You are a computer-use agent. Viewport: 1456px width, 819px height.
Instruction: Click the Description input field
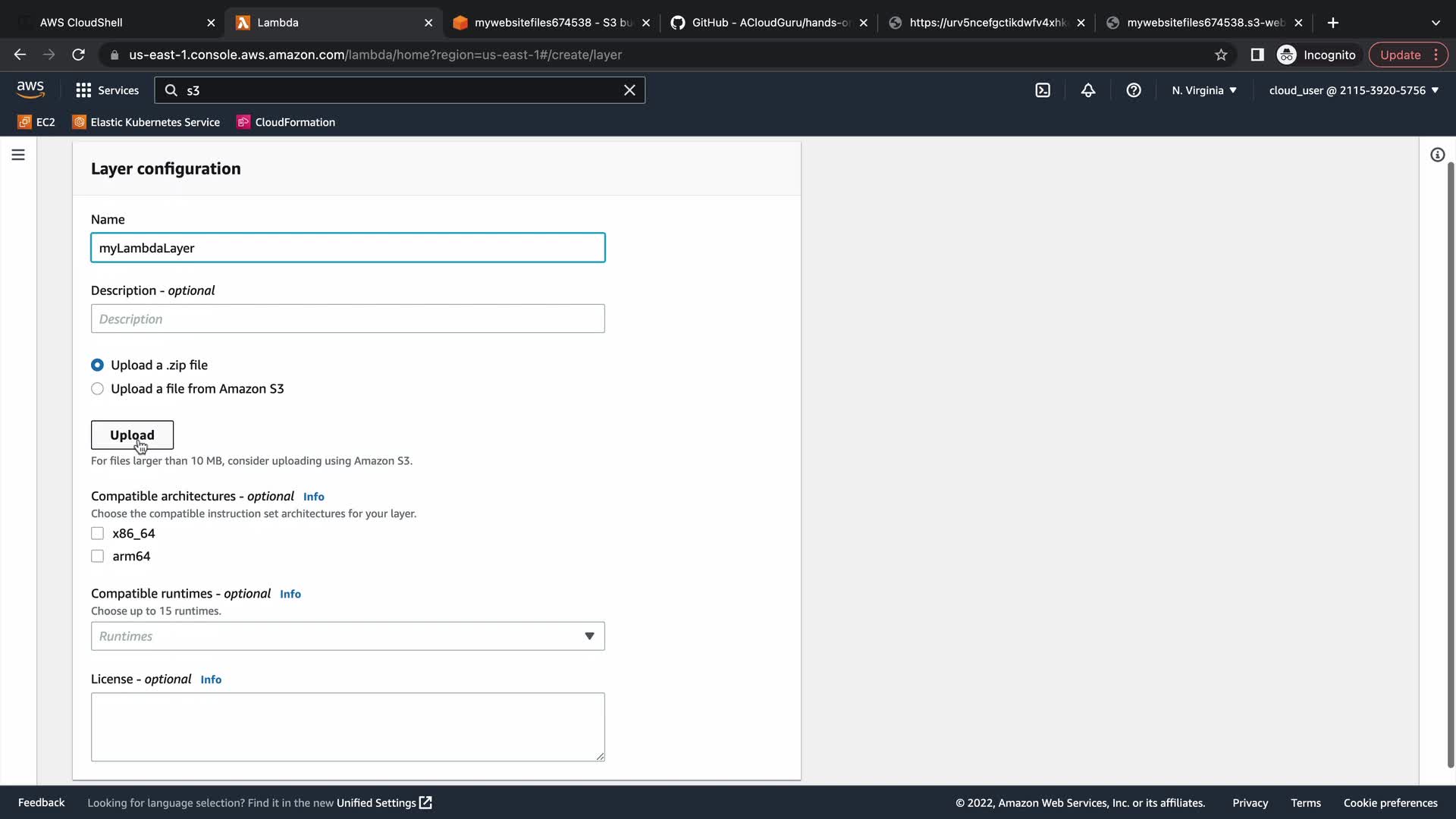coord(347,319)
